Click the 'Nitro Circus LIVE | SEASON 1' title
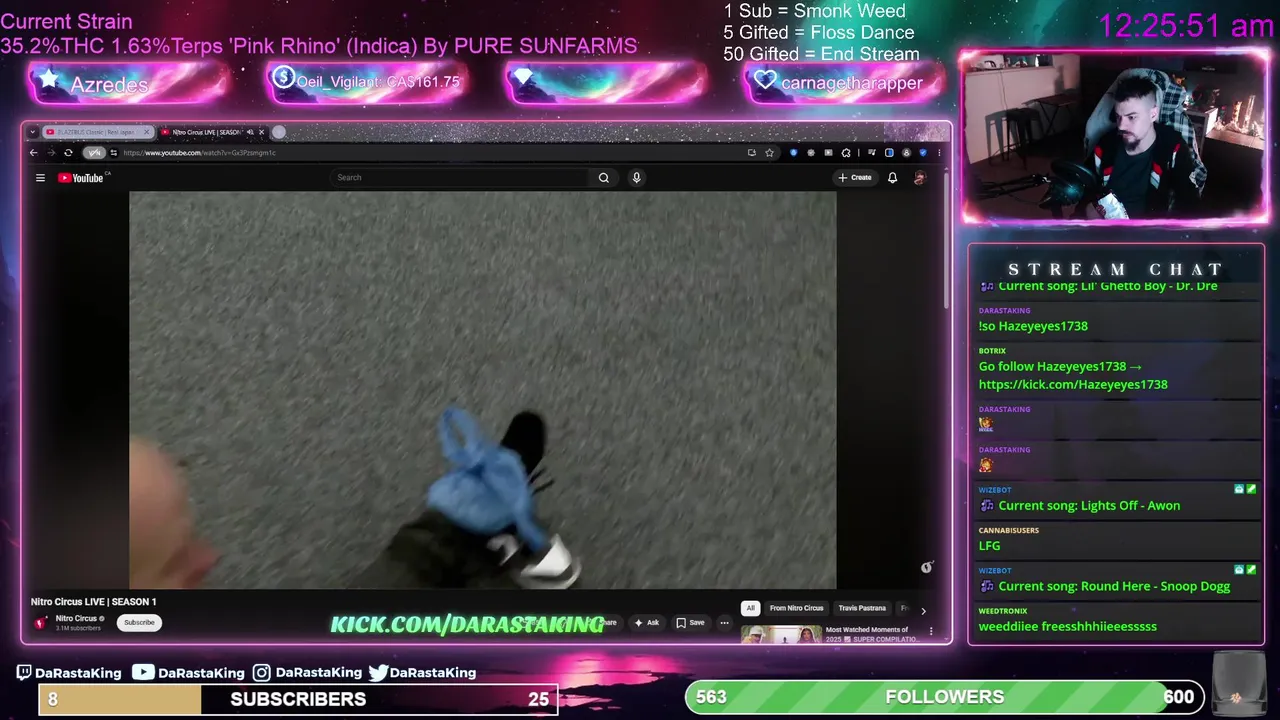The image size is (1280, 720). point(93,602)
